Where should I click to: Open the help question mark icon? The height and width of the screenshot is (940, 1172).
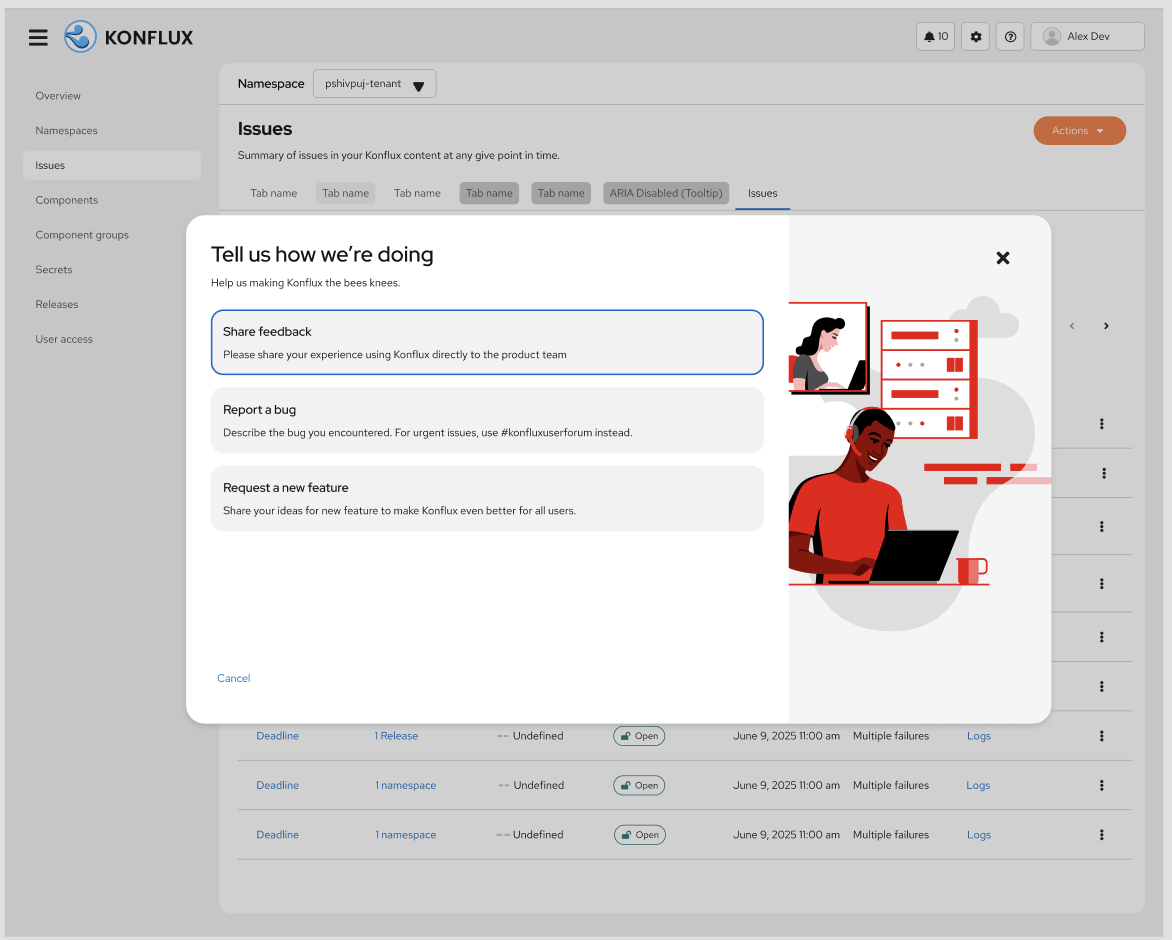[x=1010, y=37]
